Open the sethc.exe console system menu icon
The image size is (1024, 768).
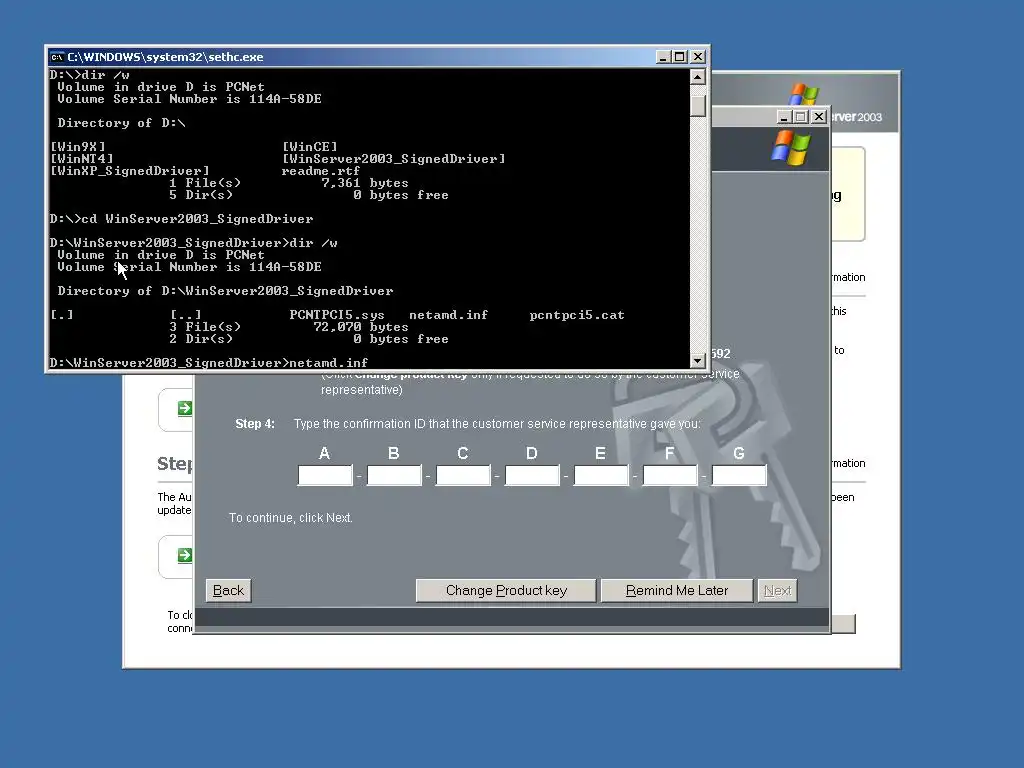(x=57, y=57)
